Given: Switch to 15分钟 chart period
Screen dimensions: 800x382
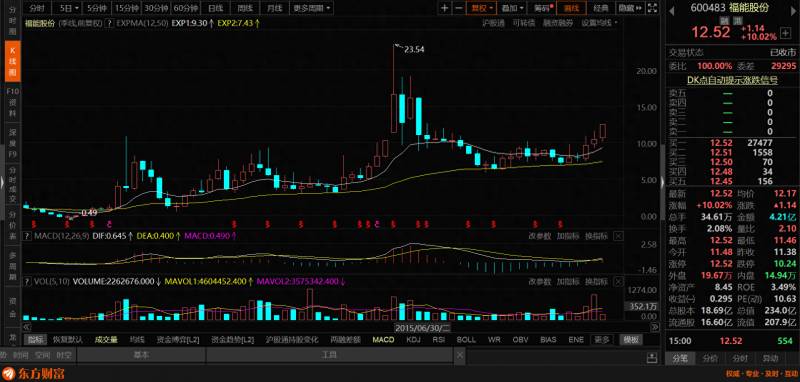Looking at the screenshot, I should 127,8.
